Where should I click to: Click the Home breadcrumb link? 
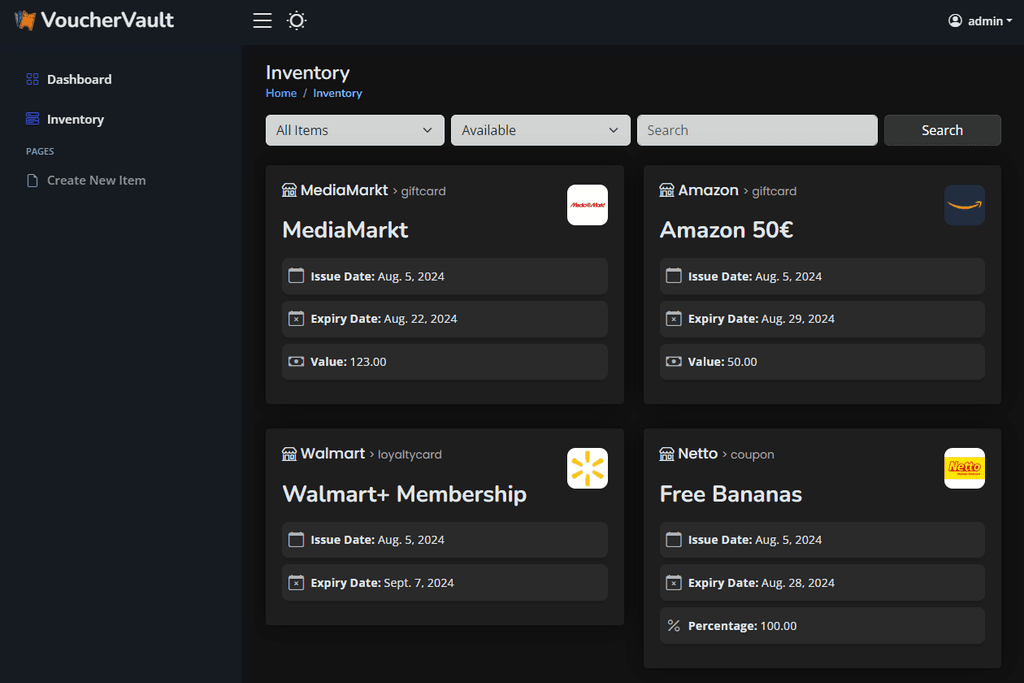[x=281, y=93]
